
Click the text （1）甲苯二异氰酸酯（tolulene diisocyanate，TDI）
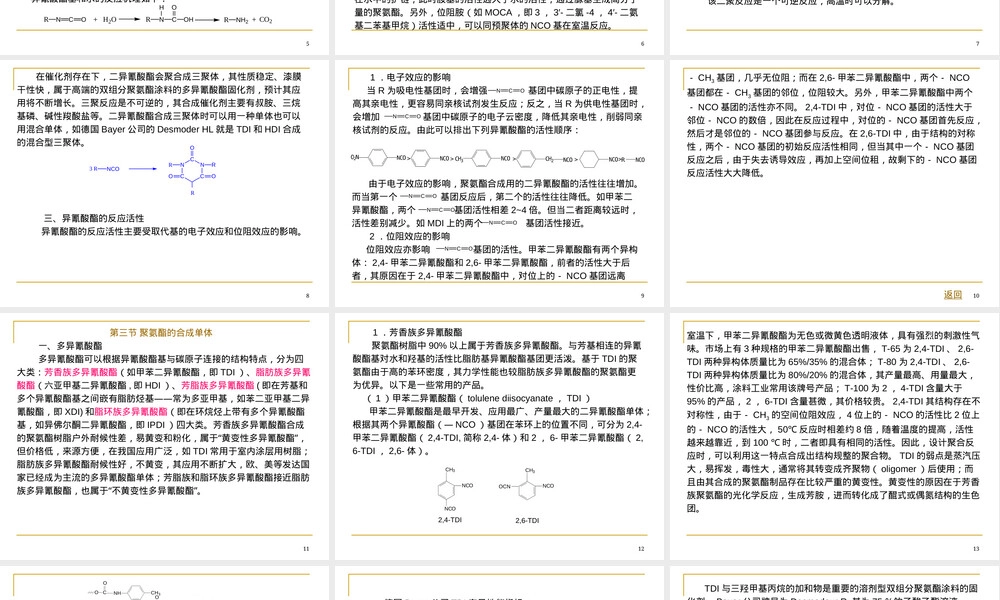pos(480,399)
